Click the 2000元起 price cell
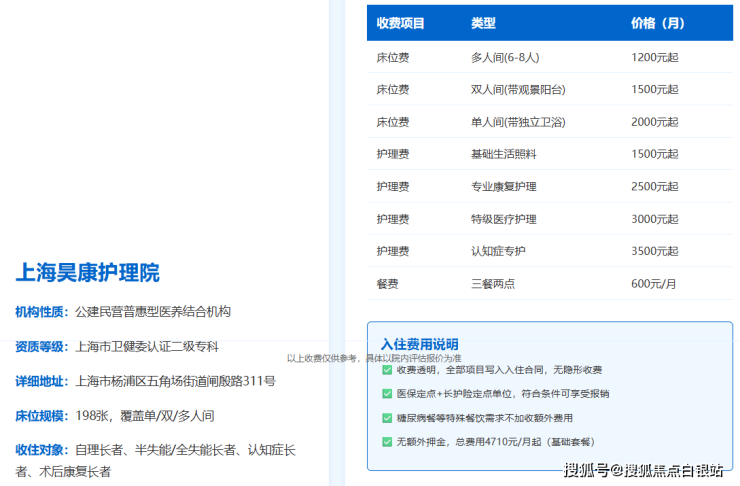This screenshot has width=740, height=486. (x=655, y=122)
